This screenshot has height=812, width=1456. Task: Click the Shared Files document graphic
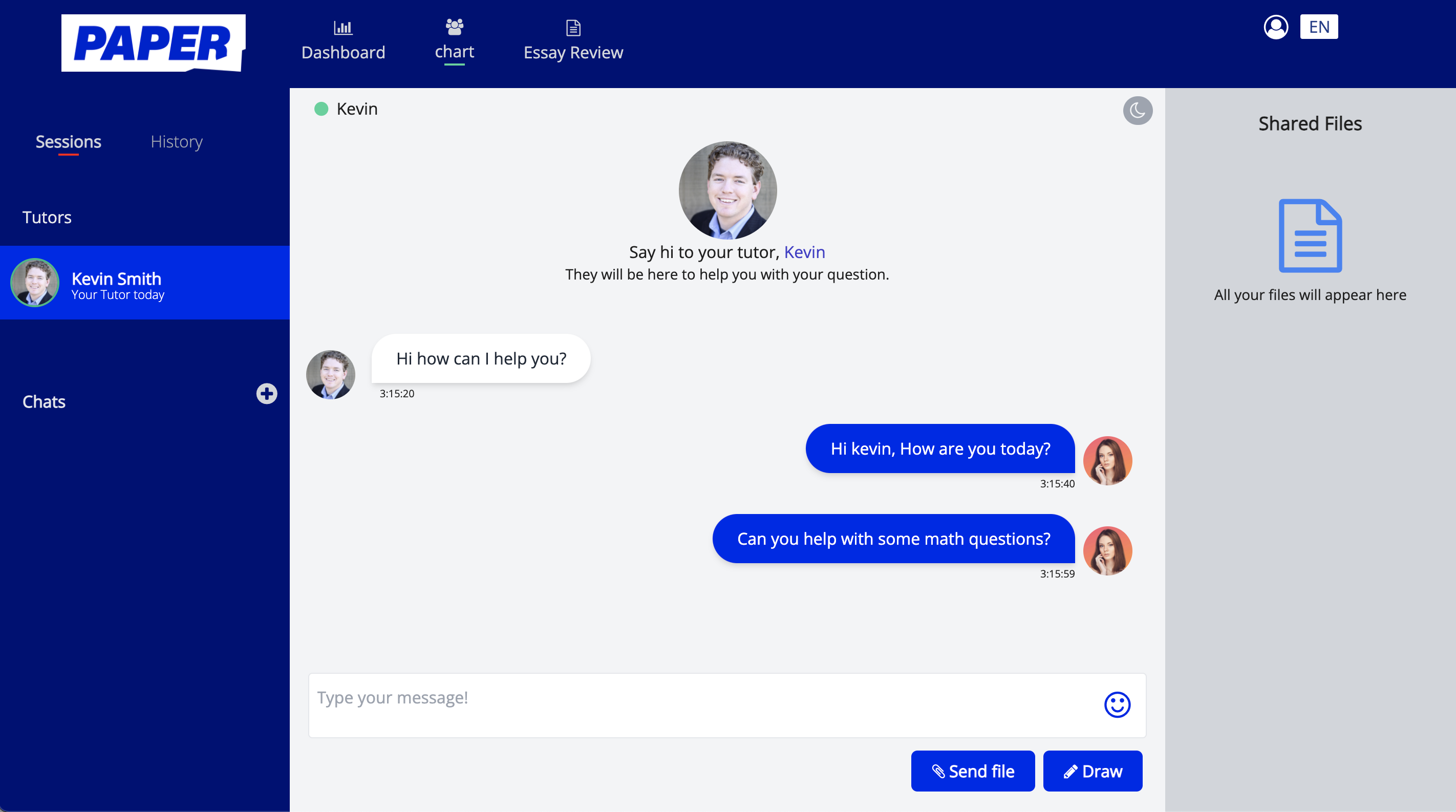1310,235
